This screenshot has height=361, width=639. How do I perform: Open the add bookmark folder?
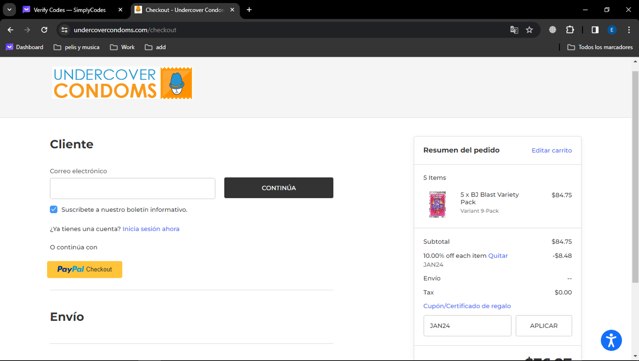(x=155, y=47)
